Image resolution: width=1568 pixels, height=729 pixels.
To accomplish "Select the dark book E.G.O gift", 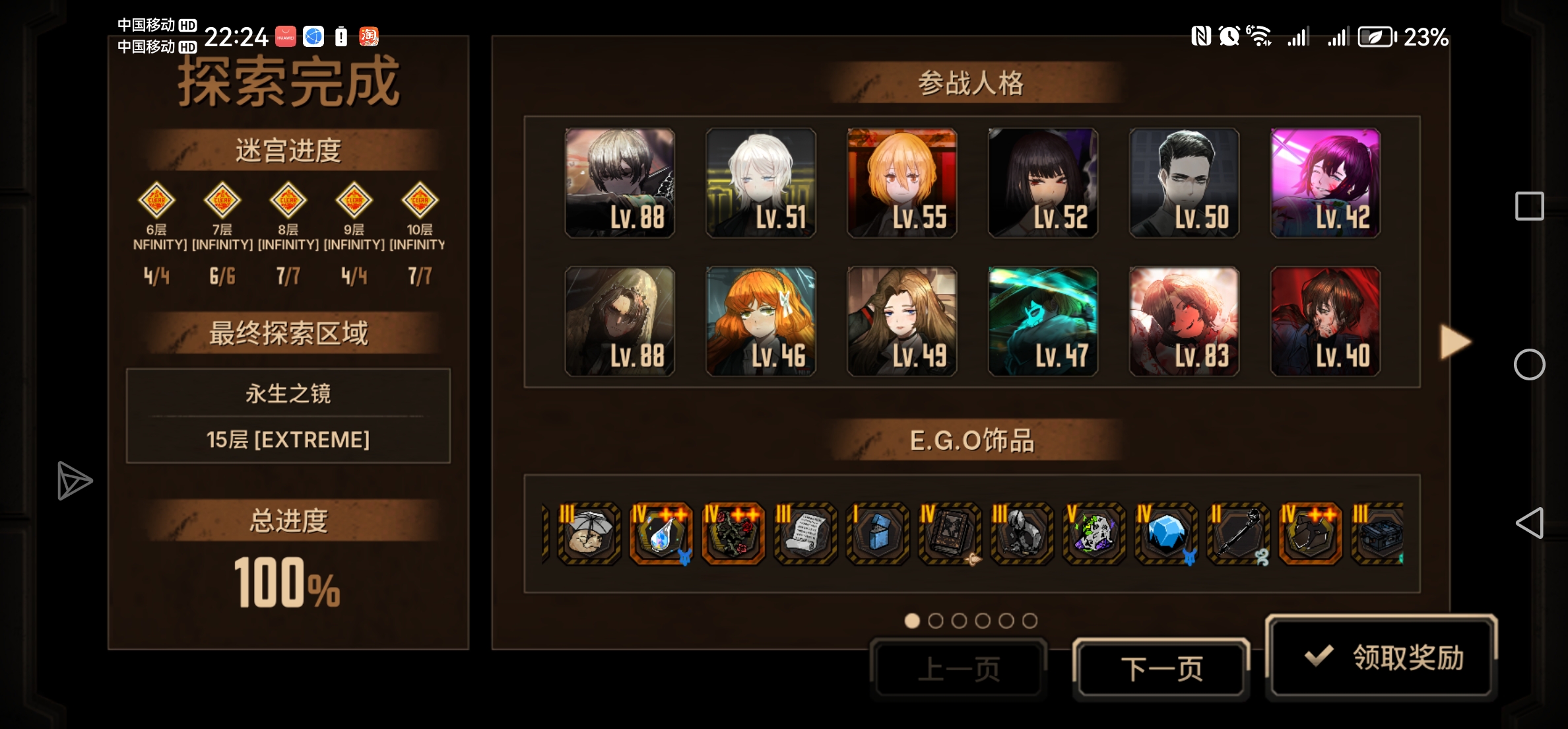I will pyautogui.click(x=950, y=534).
